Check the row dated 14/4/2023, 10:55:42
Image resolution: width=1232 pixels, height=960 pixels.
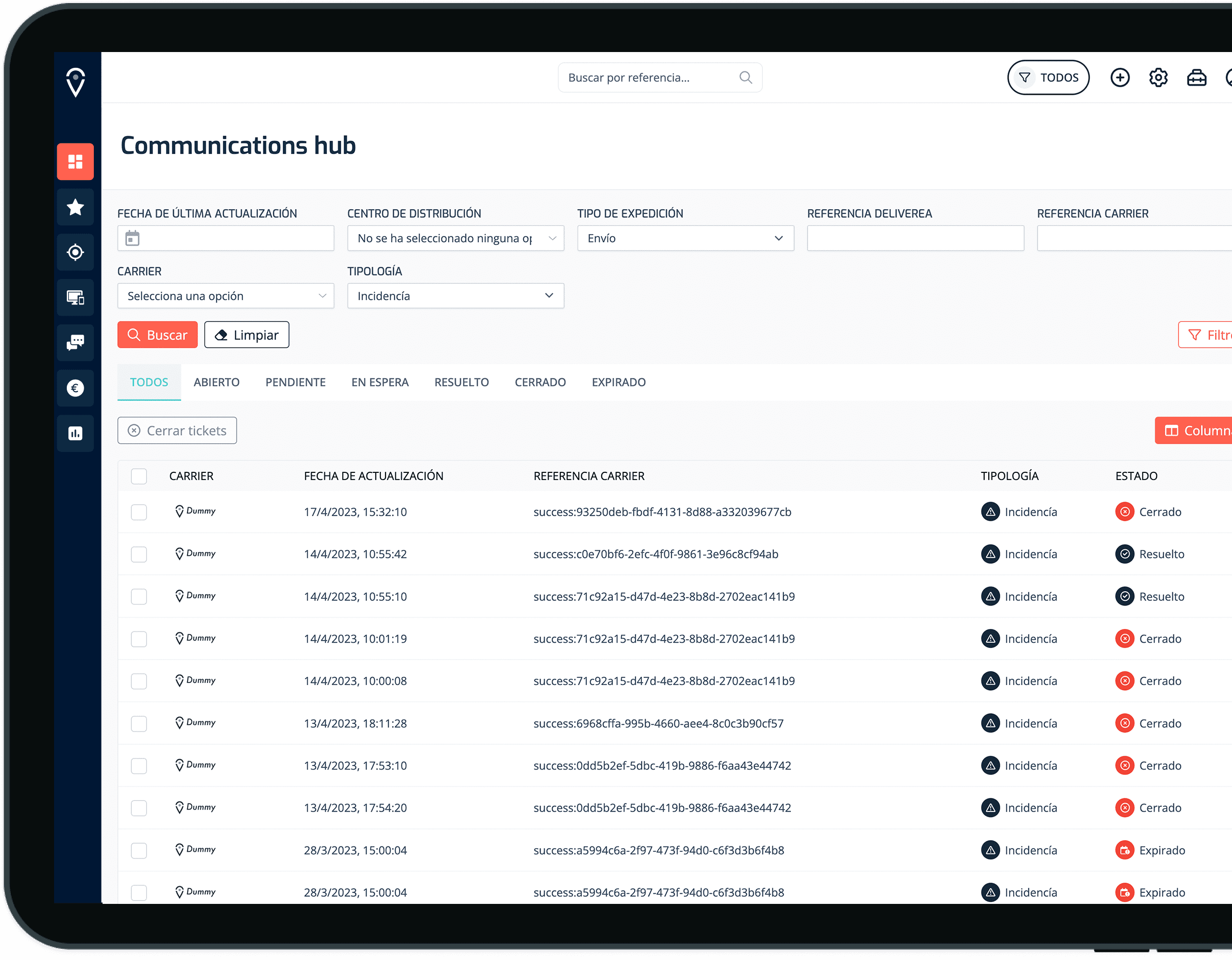tap(139, 554)
